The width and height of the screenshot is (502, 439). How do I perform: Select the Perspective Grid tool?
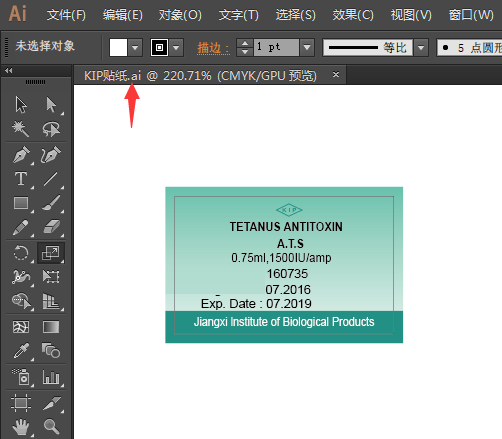(51, 301)
